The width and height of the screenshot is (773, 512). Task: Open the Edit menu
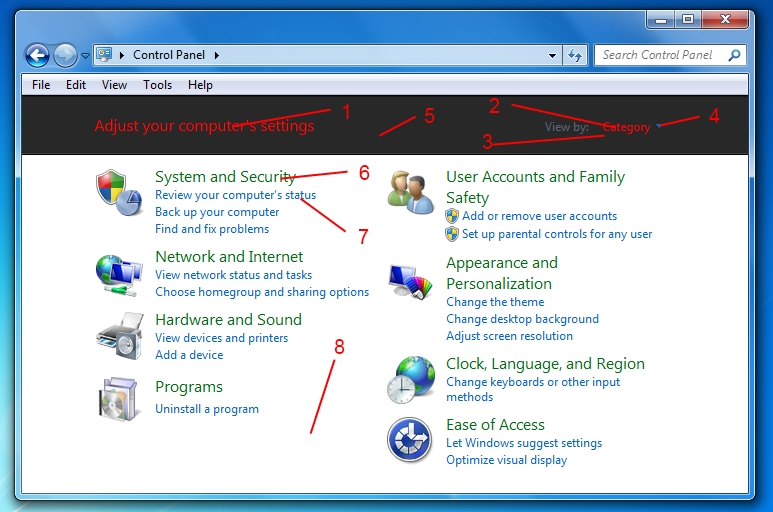(x=76, y=85)
